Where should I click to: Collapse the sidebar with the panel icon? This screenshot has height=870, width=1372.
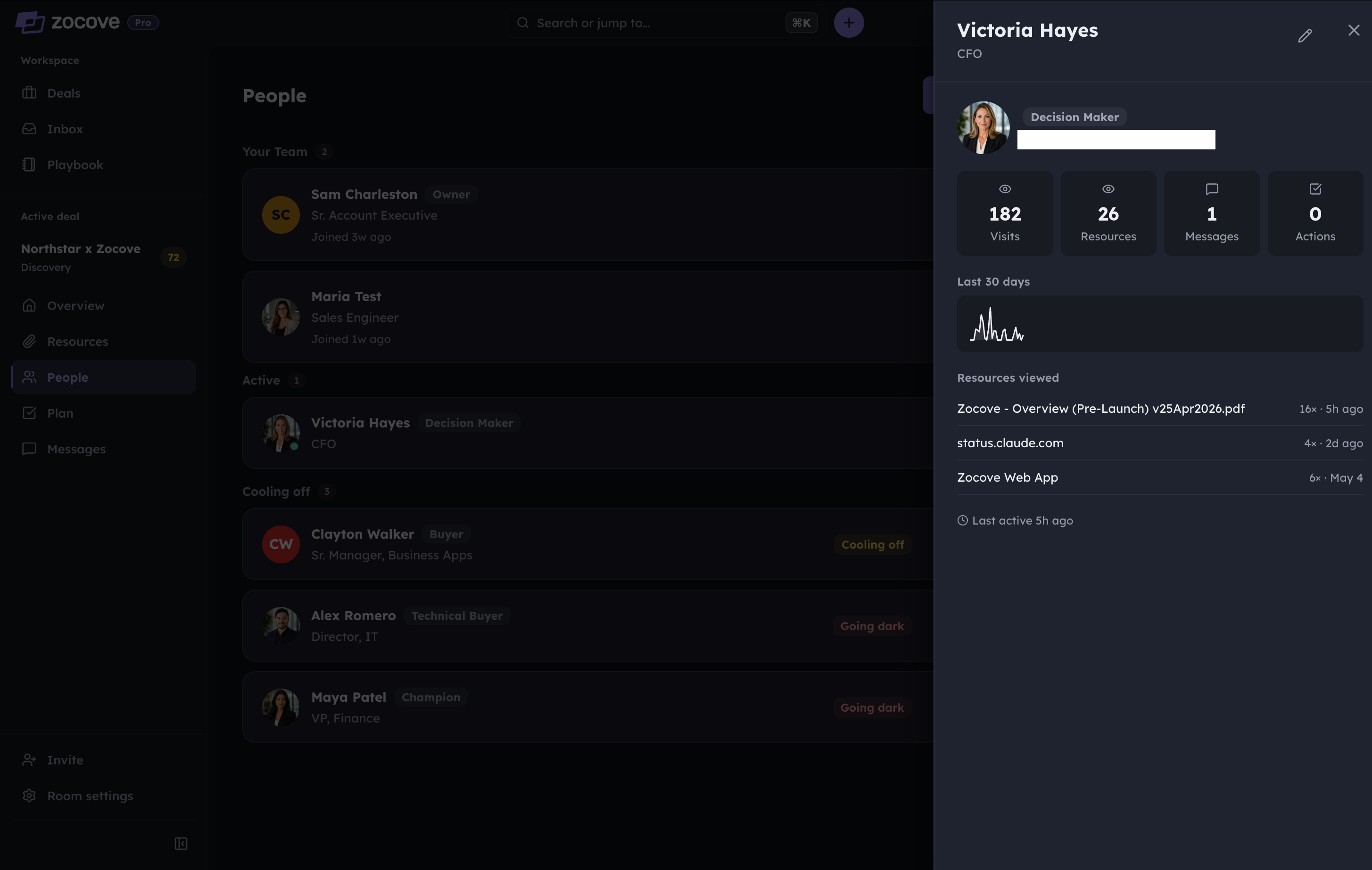(181, 843)
